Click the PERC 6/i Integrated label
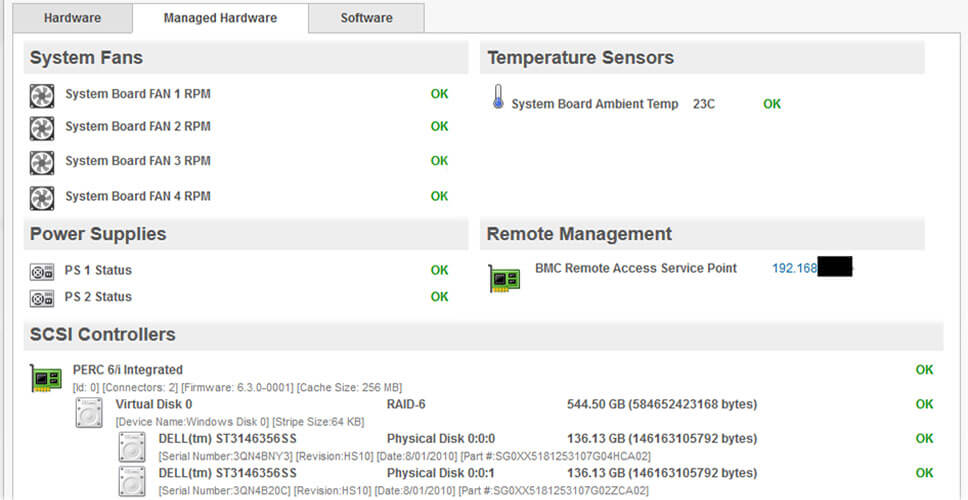Viewport: 968px width, 500px height. click(128, 370)
